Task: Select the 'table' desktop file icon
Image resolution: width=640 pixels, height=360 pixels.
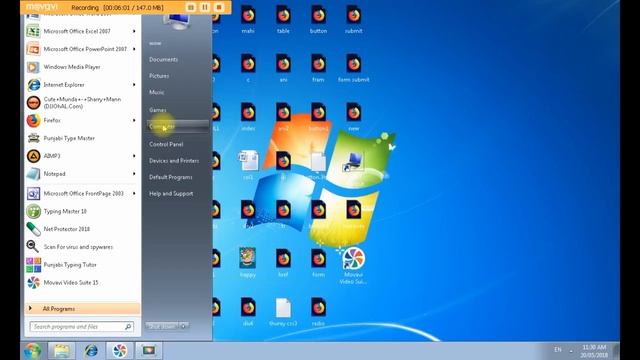Action: pos(283,20)
